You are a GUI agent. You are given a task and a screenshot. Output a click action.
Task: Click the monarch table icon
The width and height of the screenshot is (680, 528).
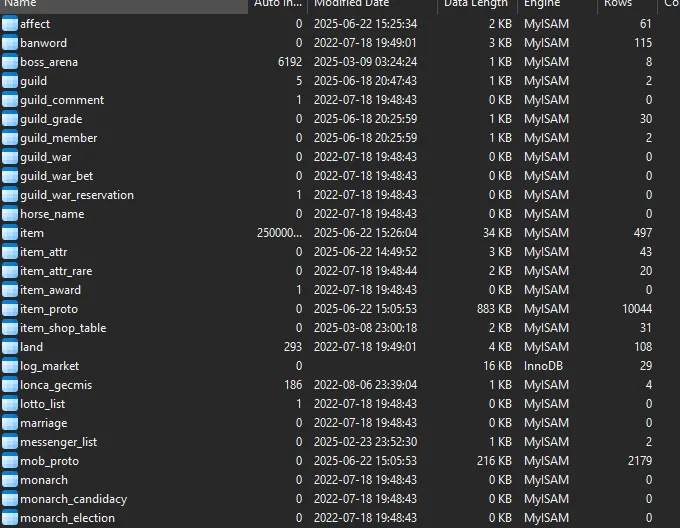[10, 480]
